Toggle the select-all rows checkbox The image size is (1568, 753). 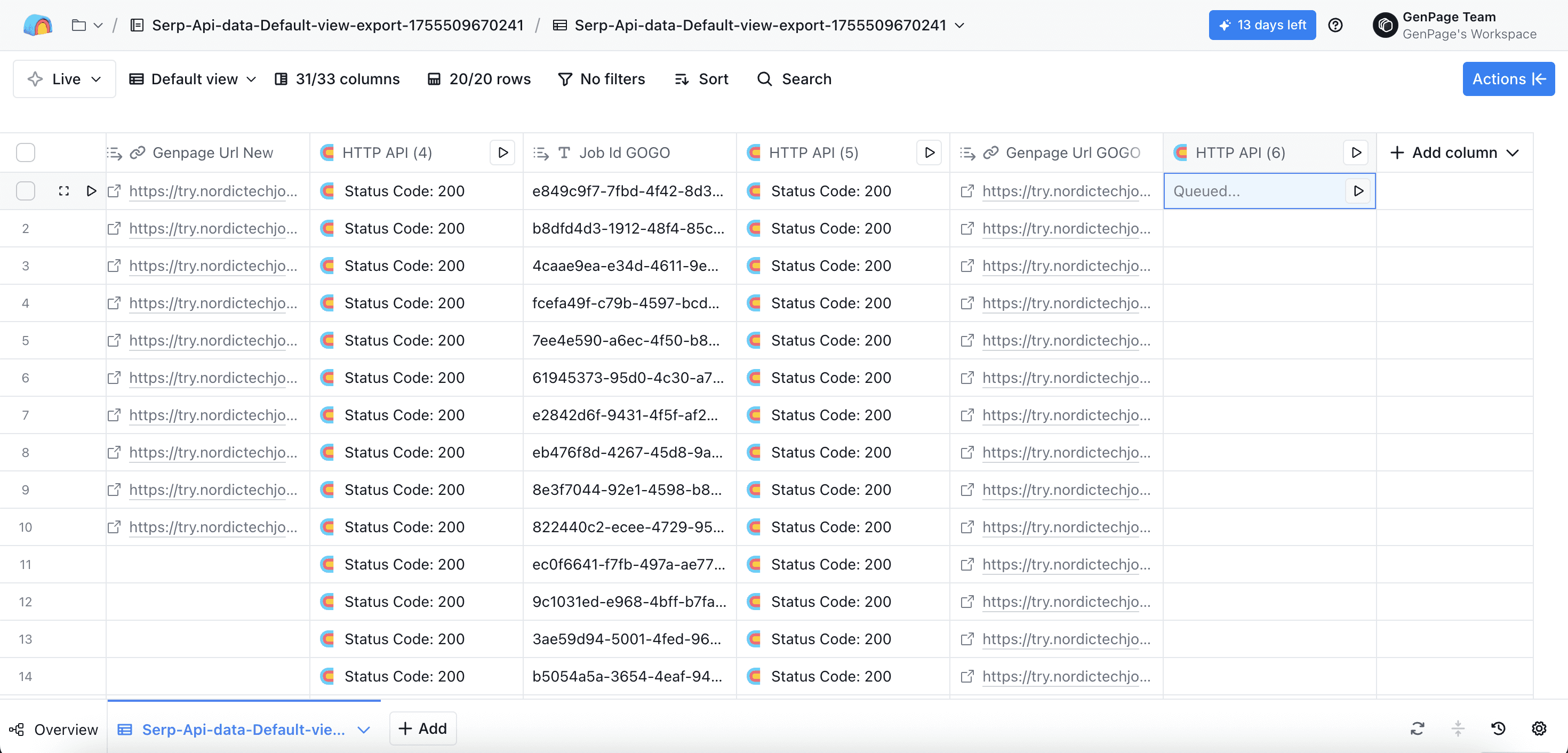[26, 153]
